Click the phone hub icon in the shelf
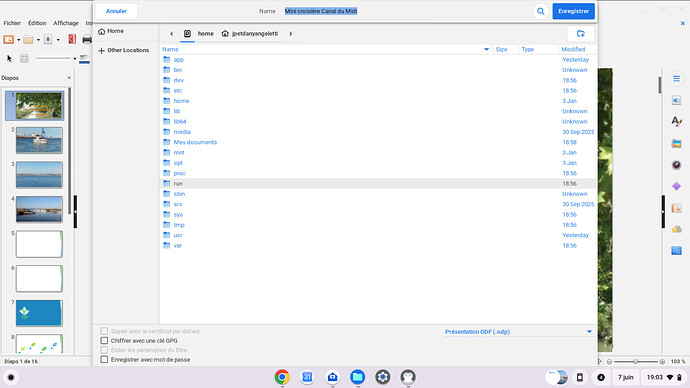Viewport: 690px width, 388px height. coord(580,377)
